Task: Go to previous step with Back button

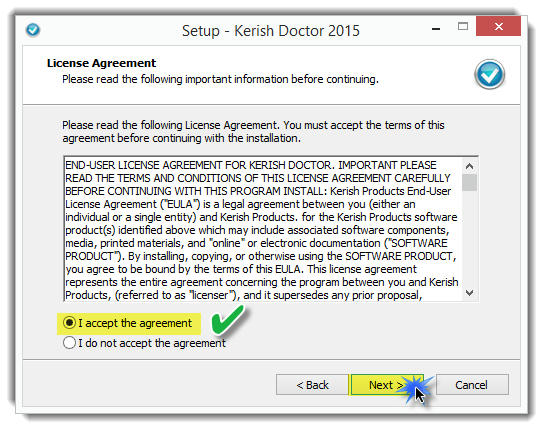Action: 312,385
